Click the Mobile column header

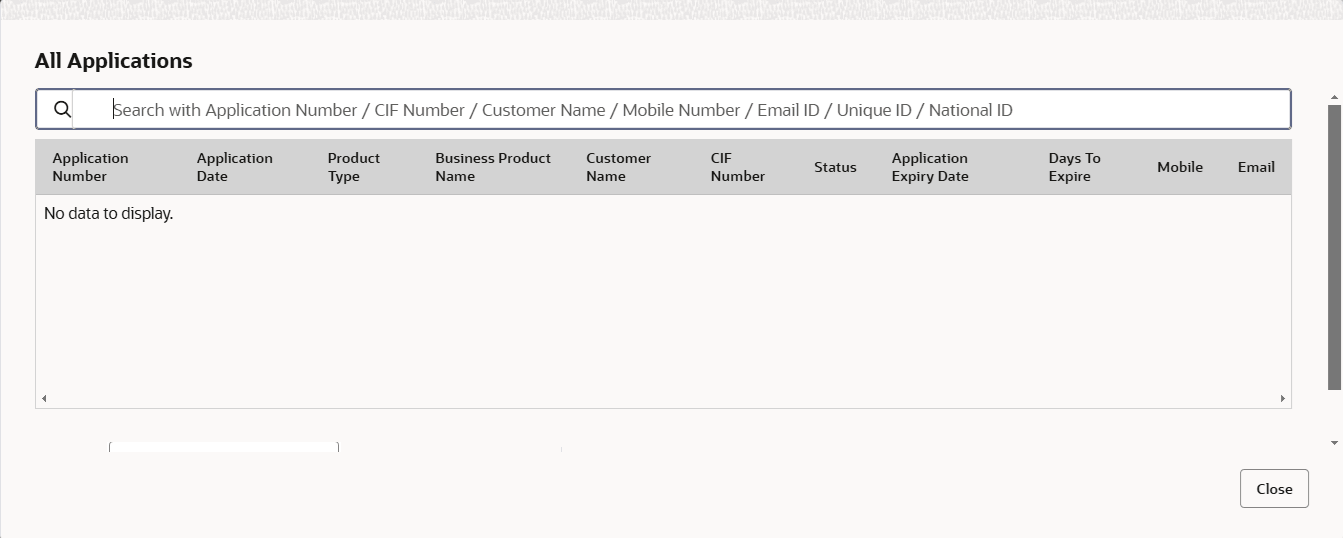[1180, 167]
